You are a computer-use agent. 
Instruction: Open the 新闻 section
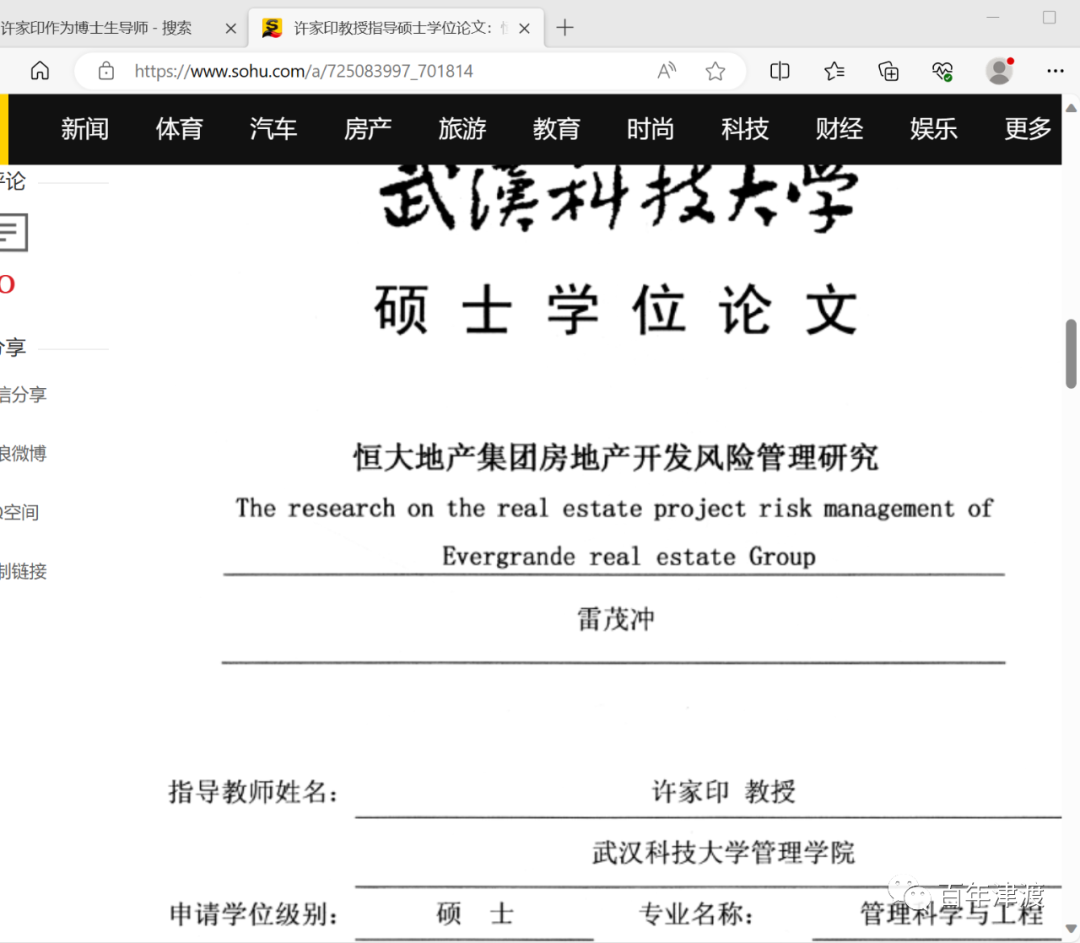coord(85,129)
